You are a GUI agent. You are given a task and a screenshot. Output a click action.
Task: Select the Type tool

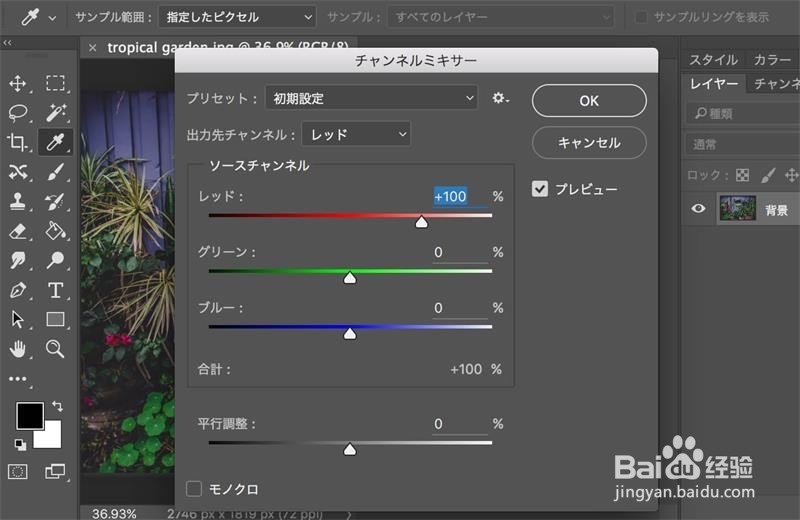point(55,290)
